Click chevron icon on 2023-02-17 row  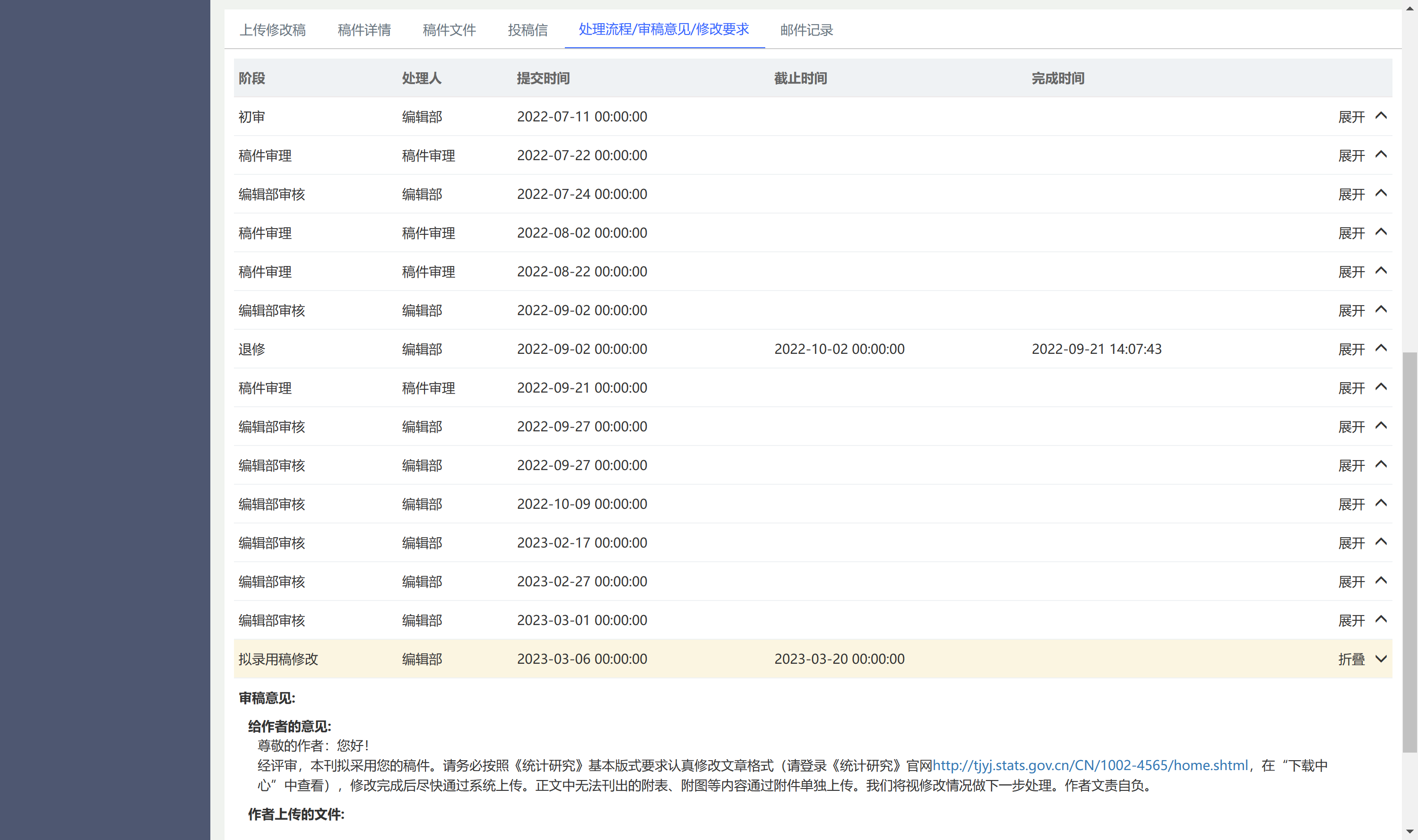point(1381,542)
